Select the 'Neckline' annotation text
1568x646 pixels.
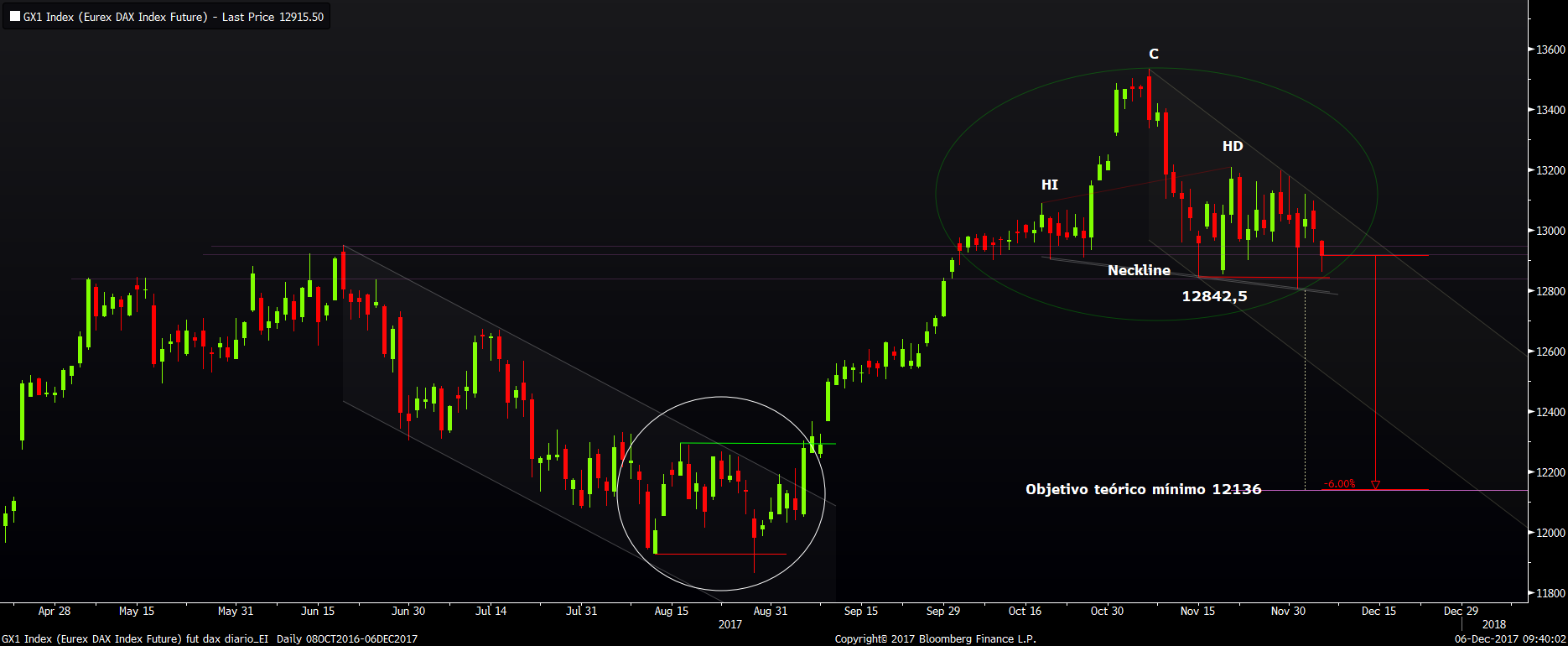pos(1139,270)
